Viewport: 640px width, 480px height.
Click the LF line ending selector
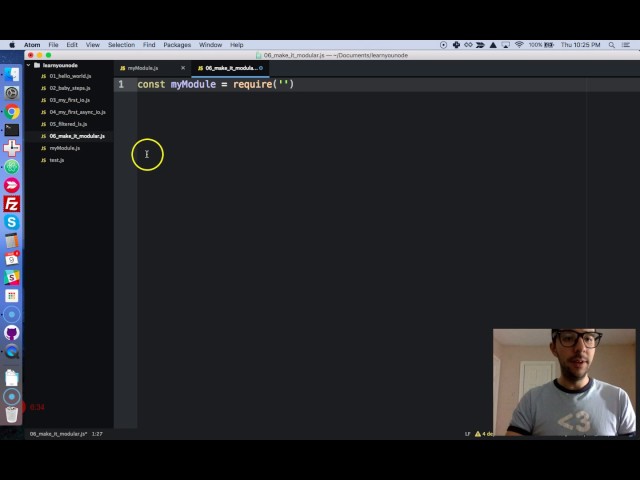coord(467,434)
